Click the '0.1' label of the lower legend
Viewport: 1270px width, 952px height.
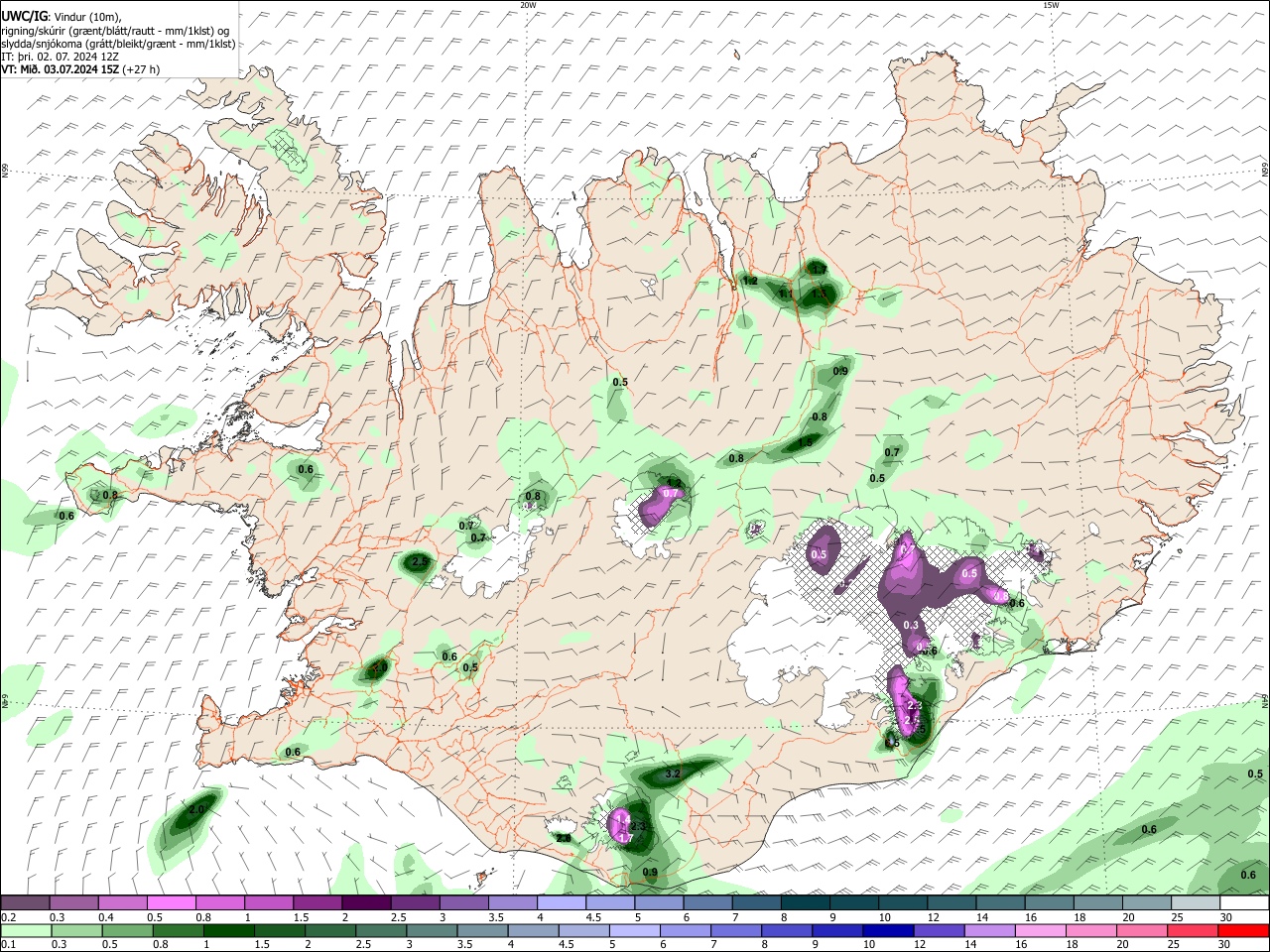(x=8, y=943)
